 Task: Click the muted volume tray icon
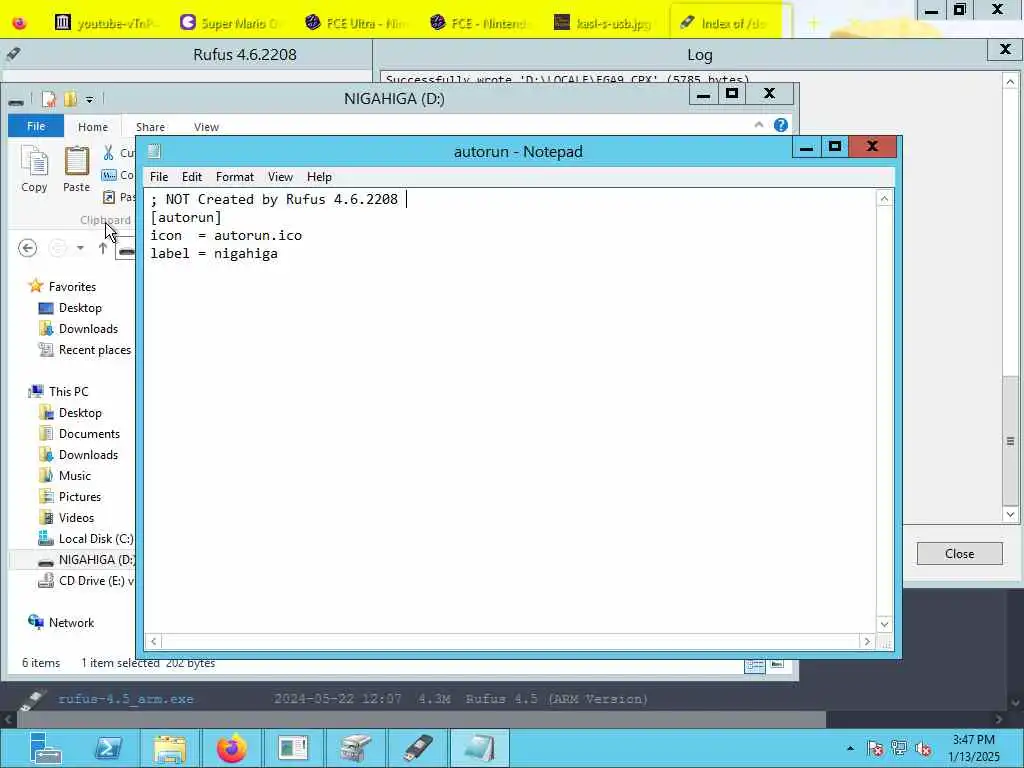923,748
